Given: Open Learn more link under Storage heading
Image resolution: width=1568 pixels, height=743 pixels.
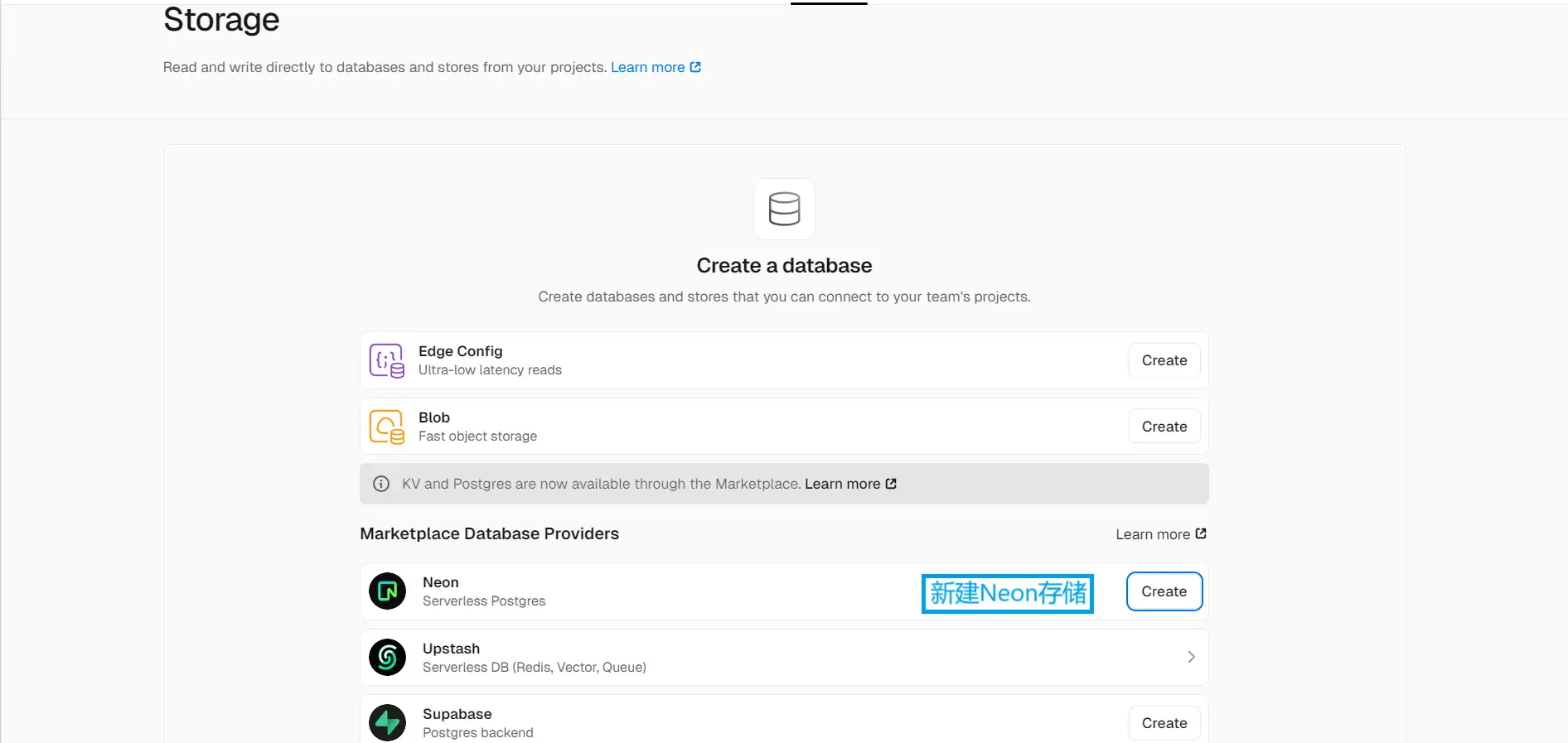Looking at the screenshot, I should (x=648, y=67).
